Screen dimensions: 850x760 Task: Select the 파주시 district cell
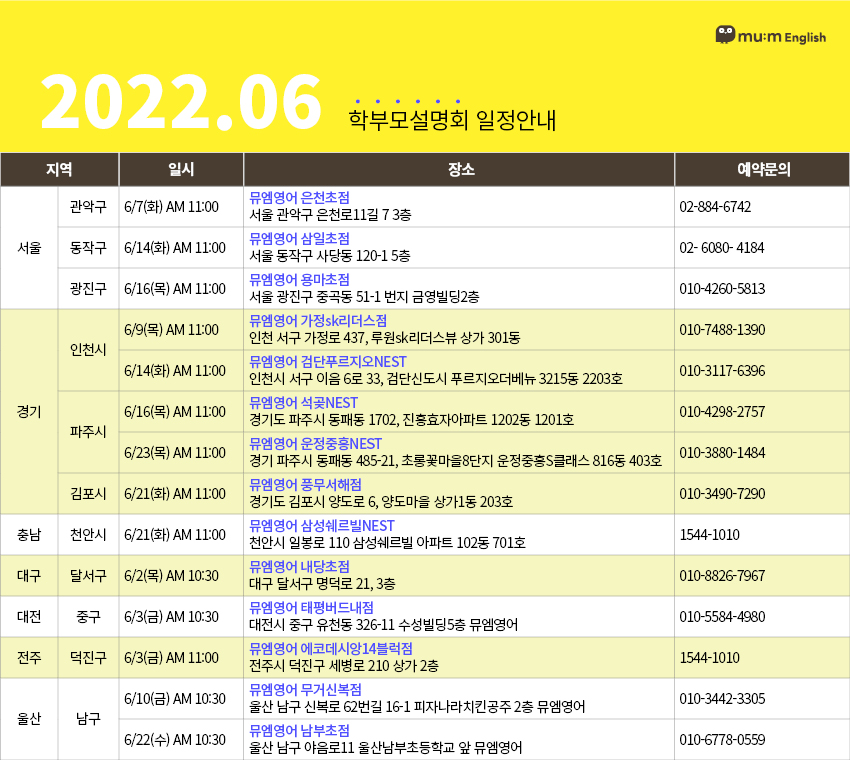(88, 432)
